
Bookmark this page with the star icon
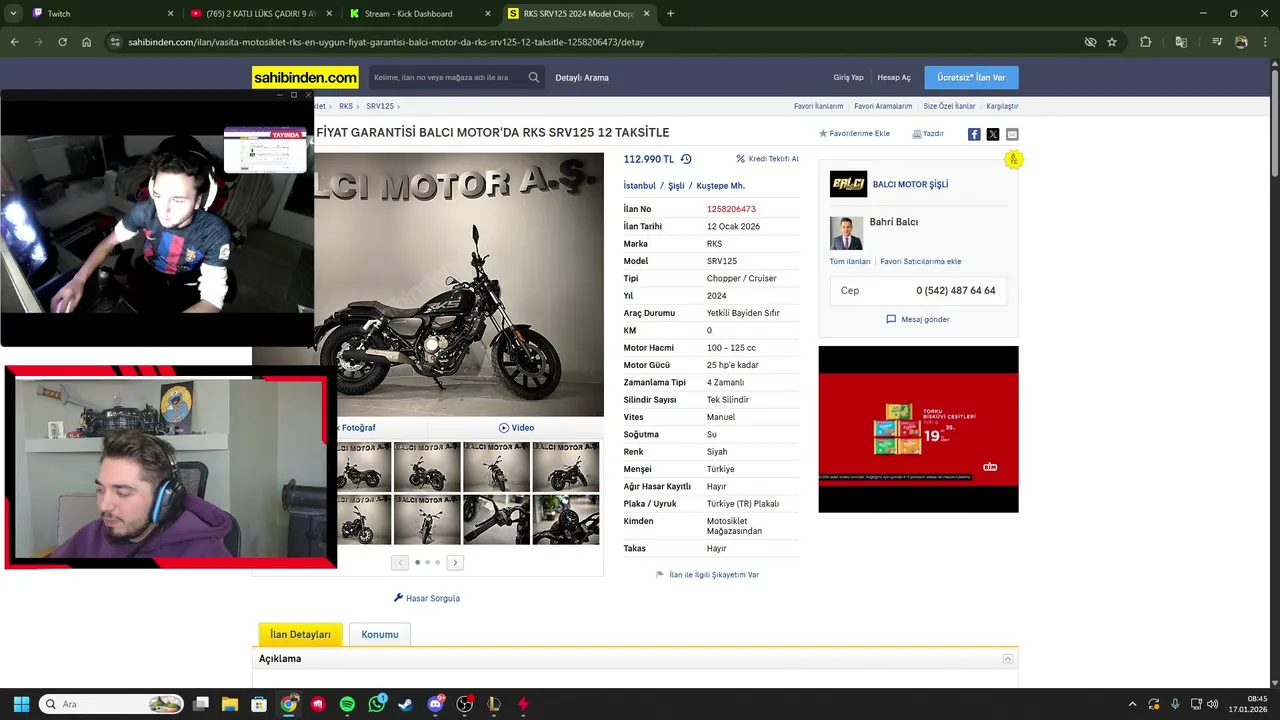click(x=1112, y=42)
